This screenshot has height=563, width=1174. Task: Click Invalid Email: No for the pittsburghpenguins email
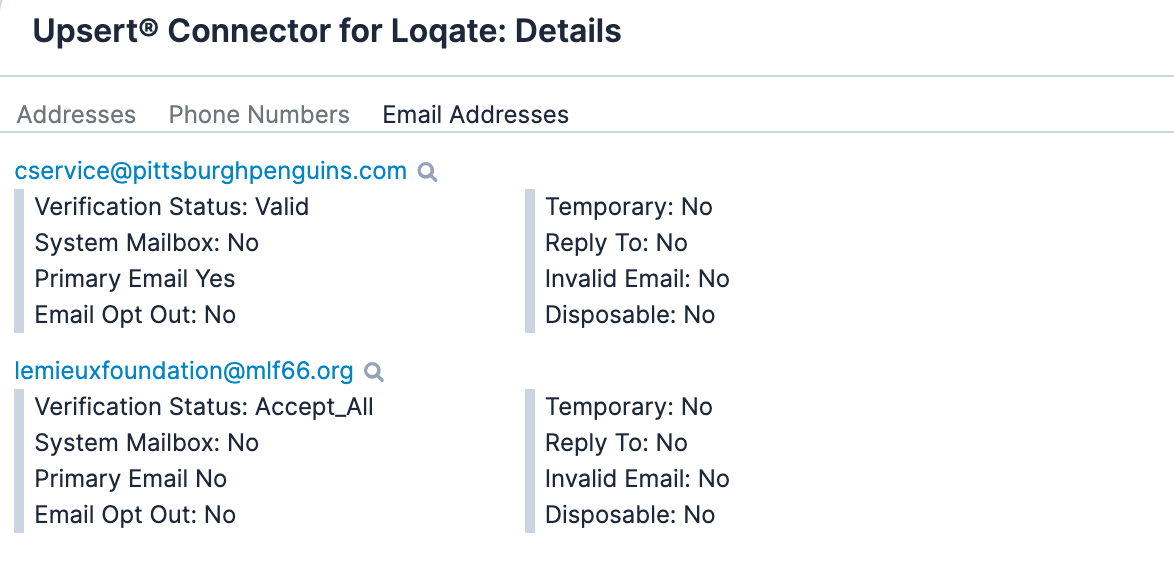point(637,279)
